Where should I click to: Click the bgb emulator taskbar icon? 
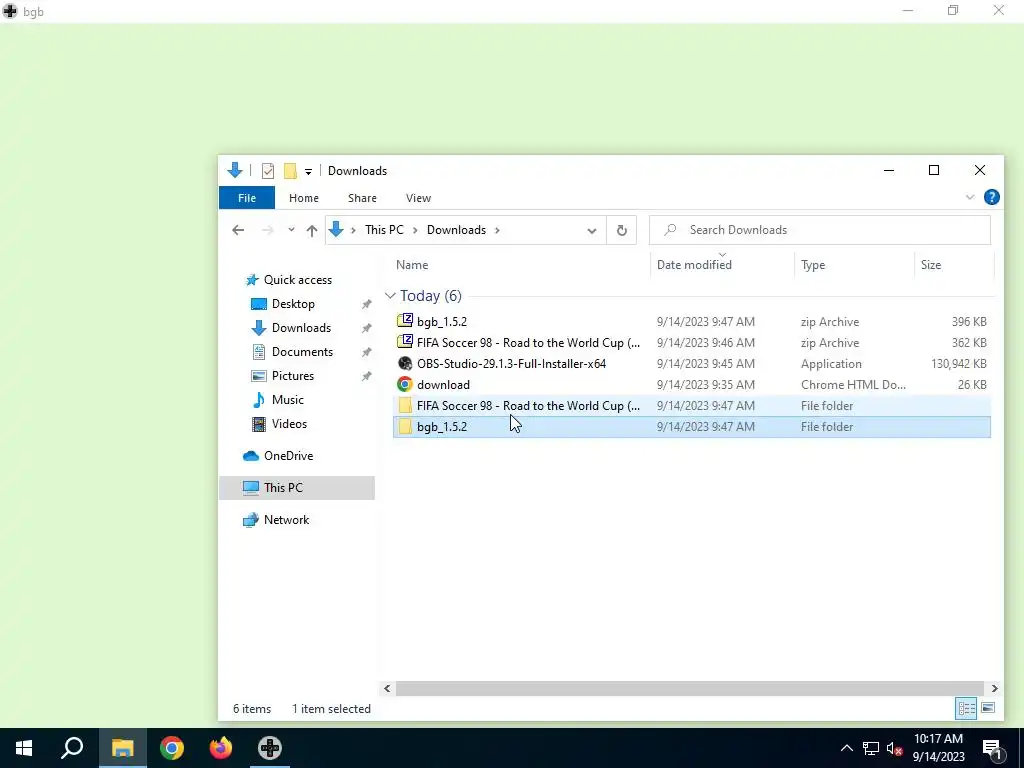(x=270, y=748)
